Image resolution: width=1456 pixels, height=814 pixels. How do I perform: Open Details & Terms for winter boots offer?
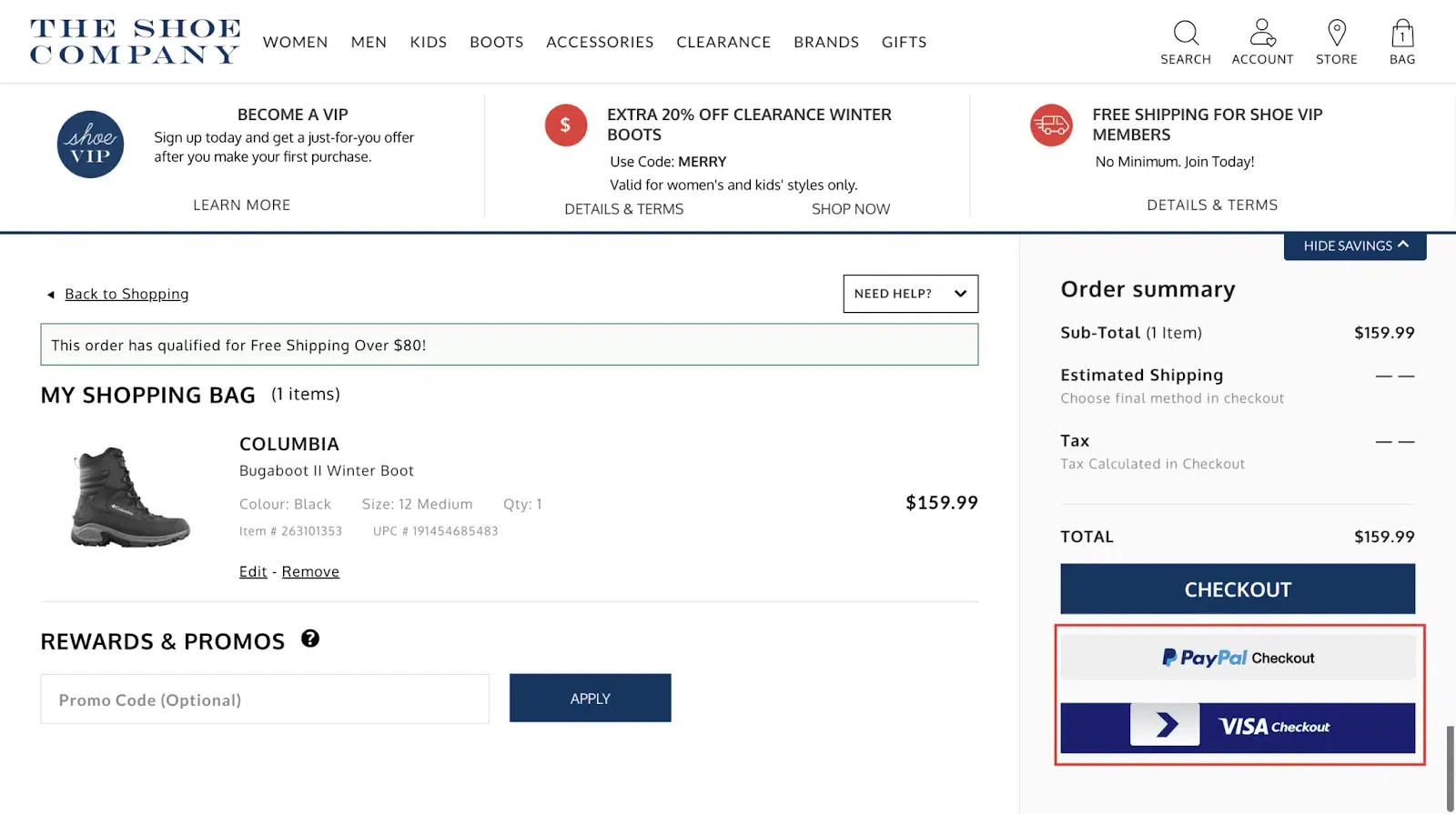[x=624, y=209]
